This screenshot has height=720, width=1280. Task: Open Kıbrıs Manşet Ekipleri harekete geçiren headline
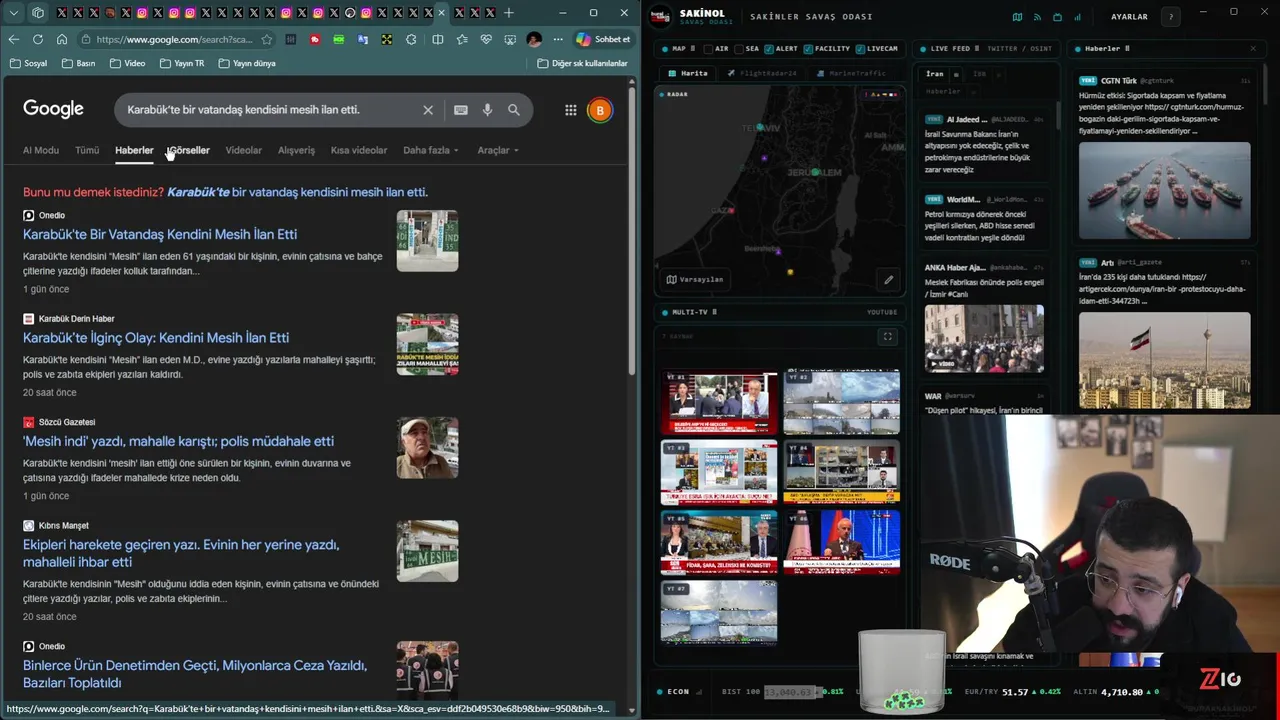(x=181, y=553)
